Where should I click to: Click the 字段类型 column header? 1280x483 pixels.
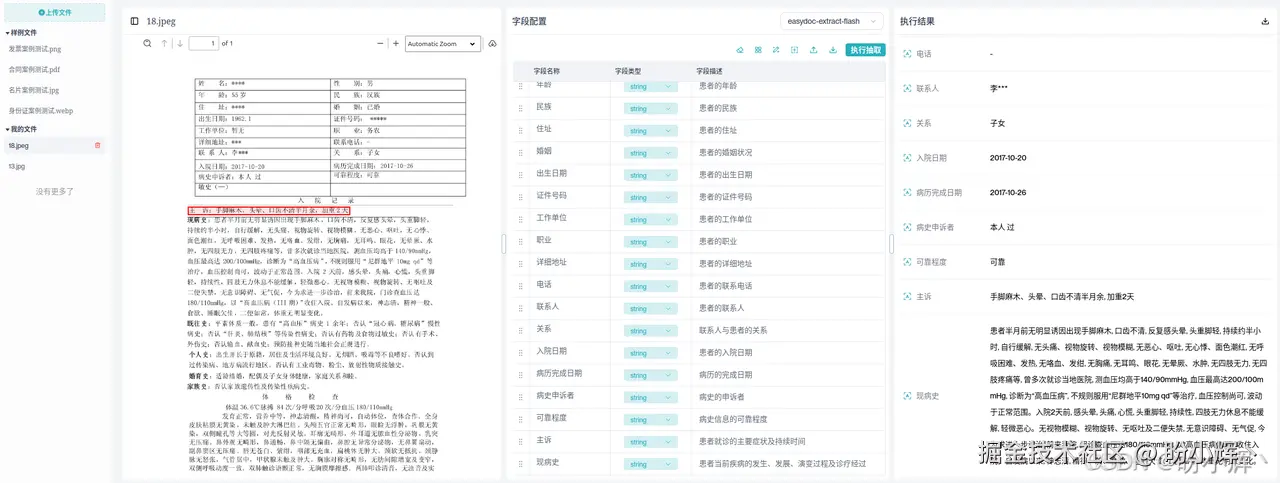(x=628, y=71)
